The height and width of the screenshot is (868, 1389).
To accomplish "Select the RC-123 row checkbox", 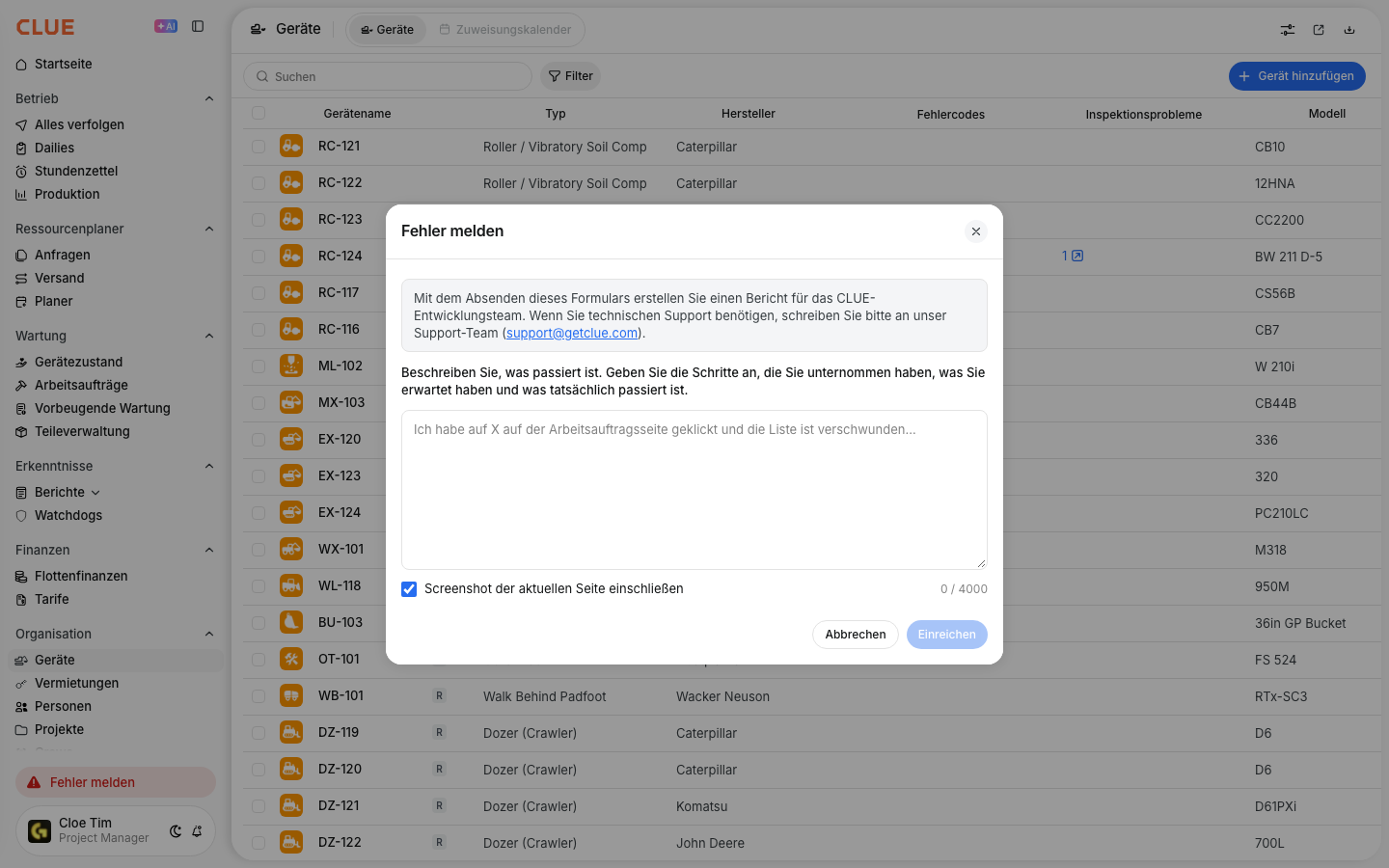I will tap(259, 220).
